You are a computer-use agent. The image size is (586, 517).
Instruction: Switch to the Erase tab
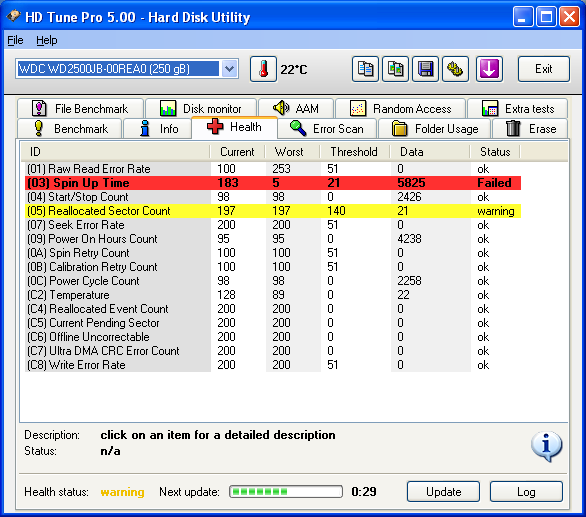tap(530, 129)
